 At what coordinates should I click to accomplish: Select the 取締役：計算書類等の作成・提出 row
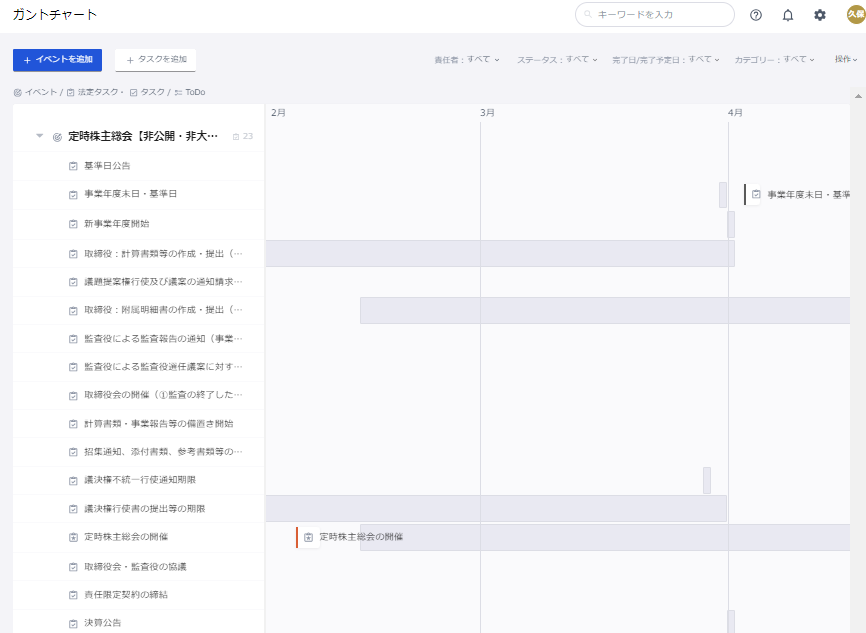pos(139,254)
